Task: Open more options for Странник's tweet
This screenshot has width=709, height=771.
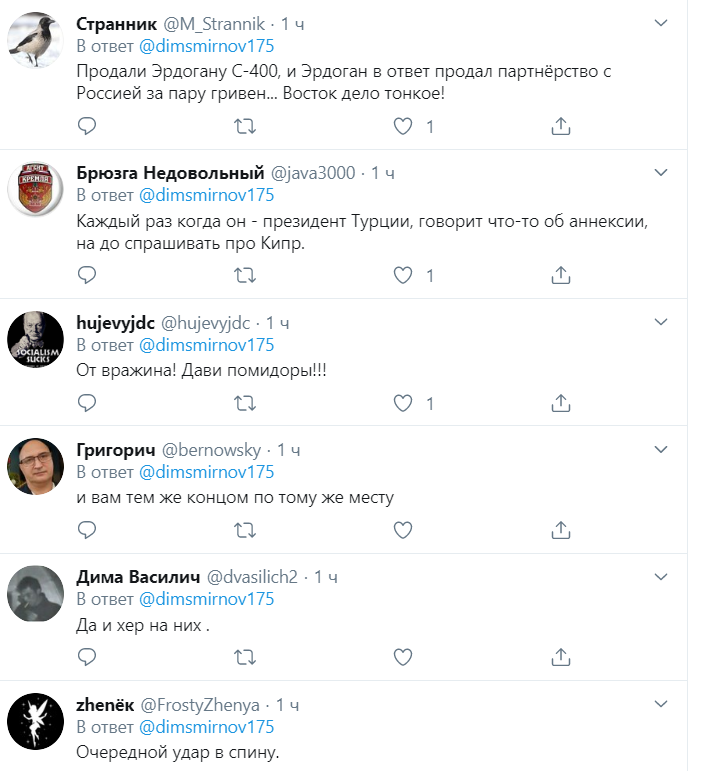Action: pos(660,23)
